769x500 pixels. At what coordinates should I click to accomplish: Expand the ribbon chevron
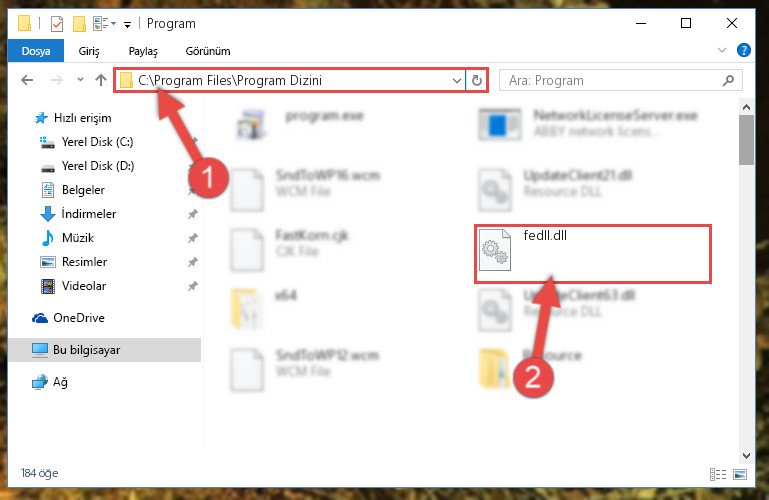pyautogui.click(x=722, y=50)
